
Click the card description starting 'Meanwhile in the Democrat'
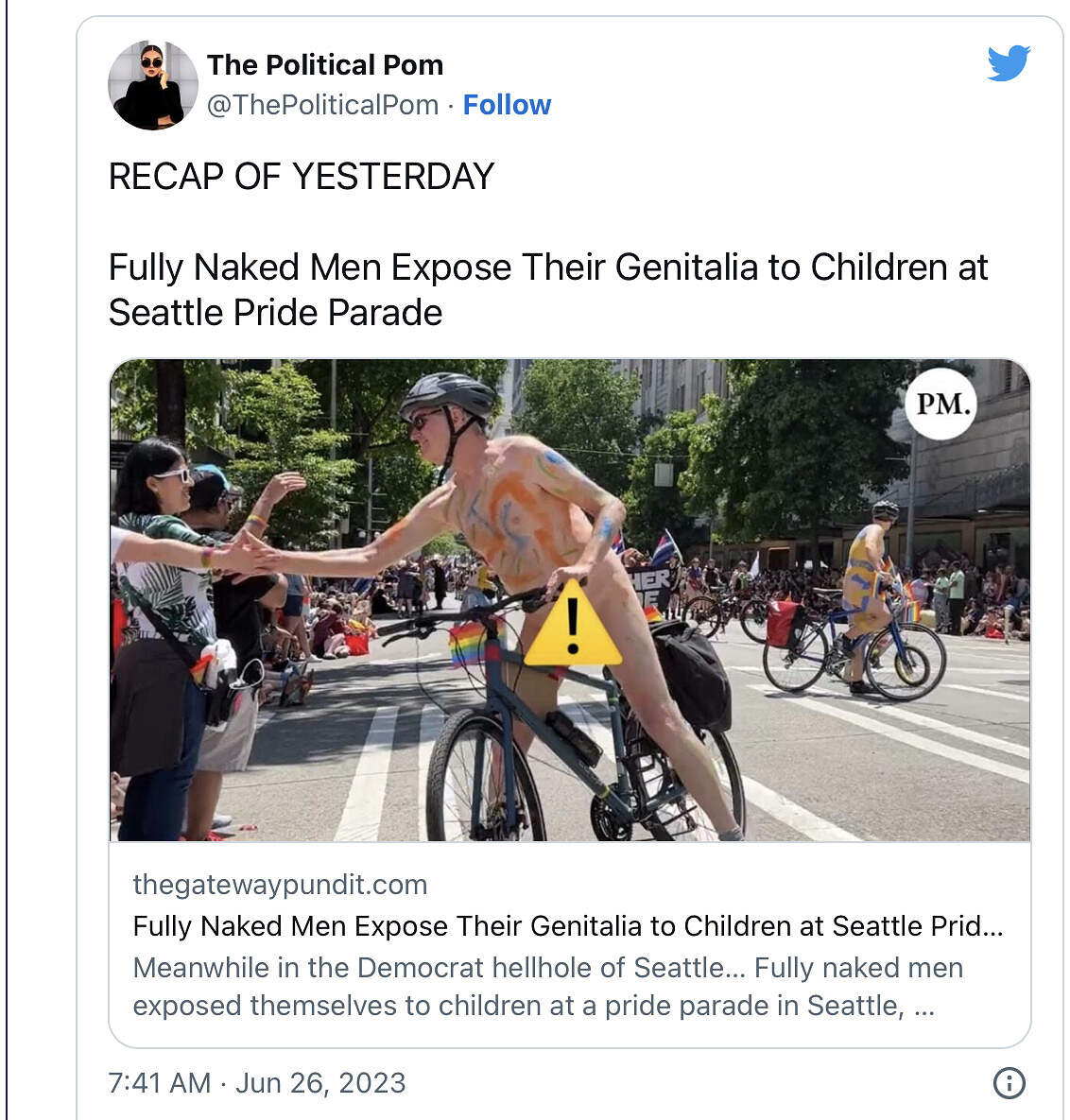click(547, 987)
